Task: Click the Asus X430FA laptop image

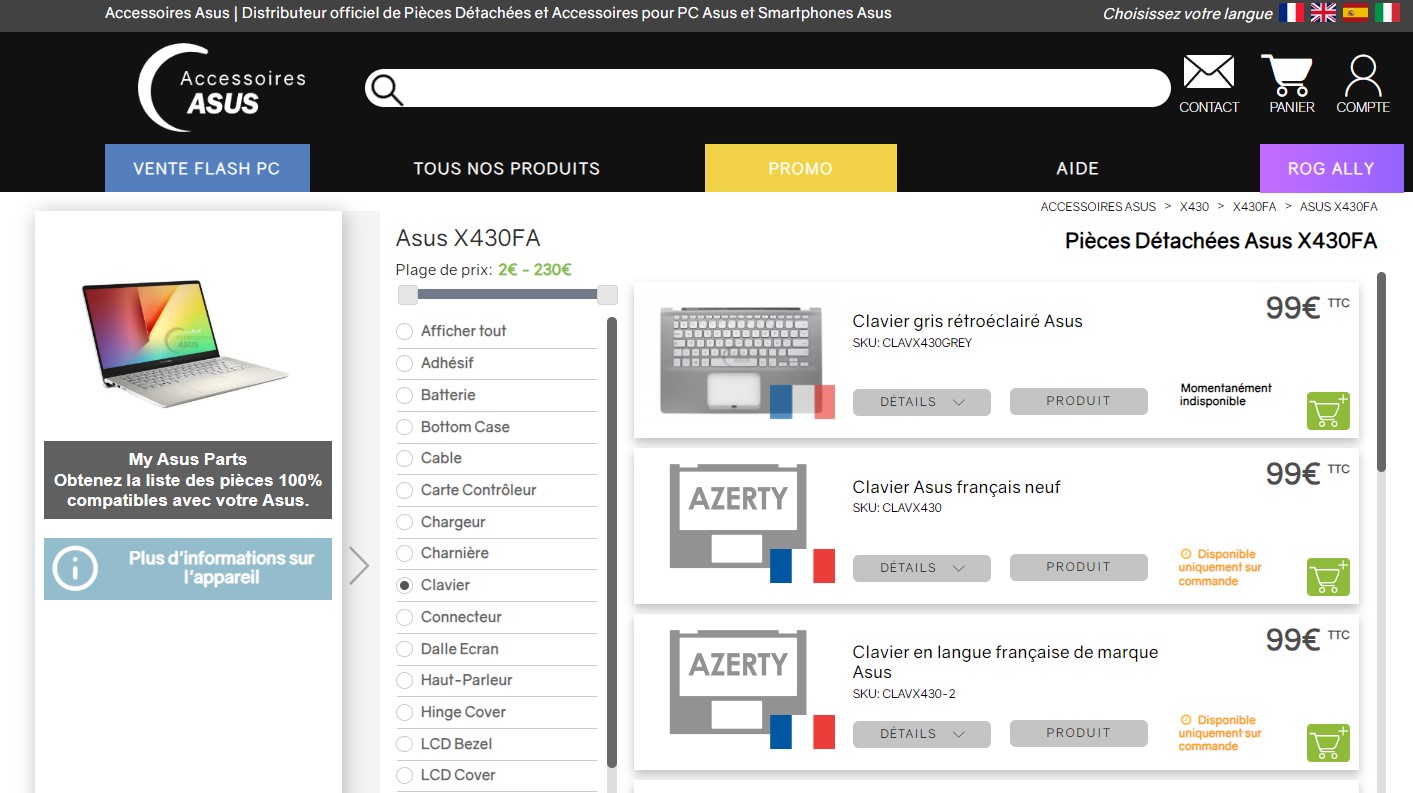Action: pyautogui.click(x=186, y=342)
